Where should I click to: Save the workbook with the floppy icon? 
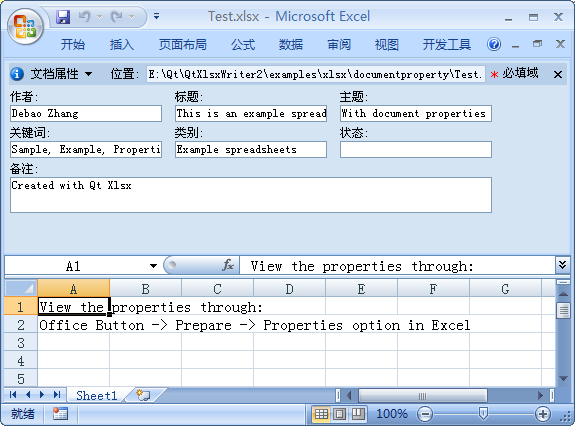pyautogui.click(x=63, y=17)
